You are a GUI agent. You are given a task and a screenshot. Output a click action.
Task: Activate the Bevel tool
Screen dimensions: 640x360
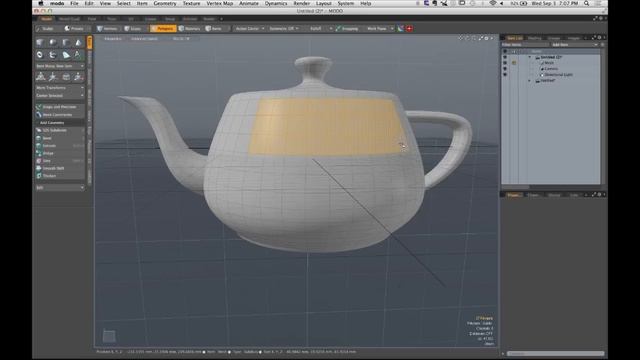point(60,138)
